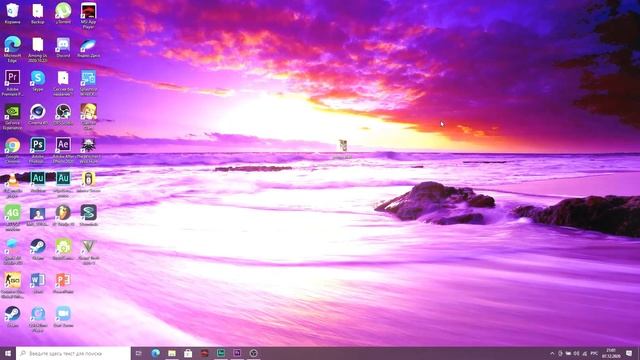Open Microsoft Edge from the taskbar
The height and width of the screenshot is (360, 640).
(x=156, y=353)
